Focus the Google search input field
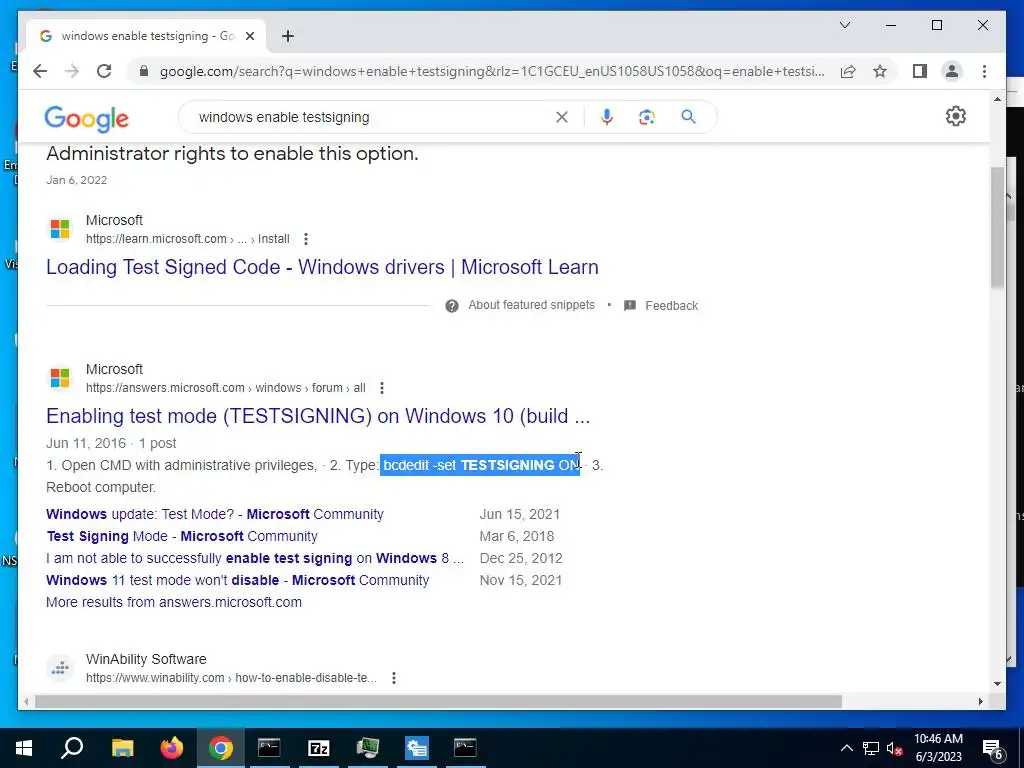Viewport: 1024px width, 768px height. [x=372, y=117]
